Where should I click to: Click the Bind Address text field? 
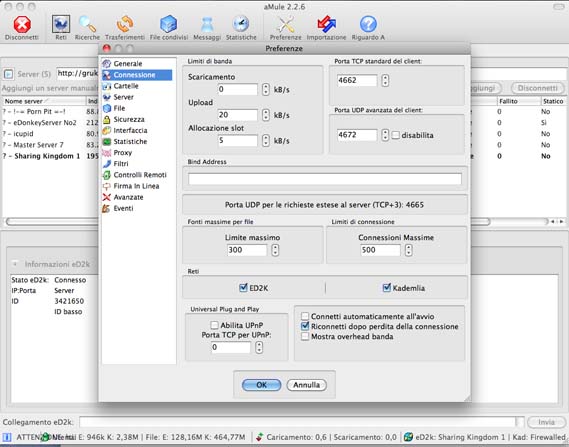pos(325,179)
